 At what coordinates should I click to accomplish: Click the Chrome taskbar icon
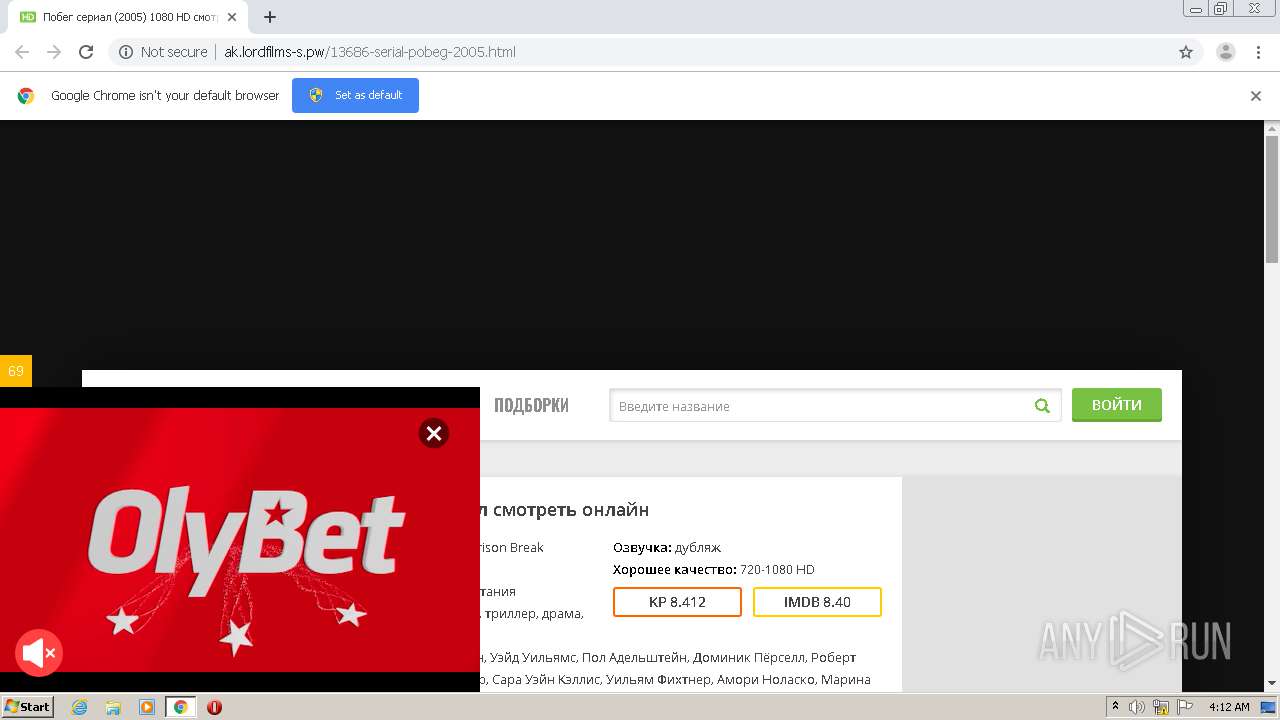pos(181,707)
